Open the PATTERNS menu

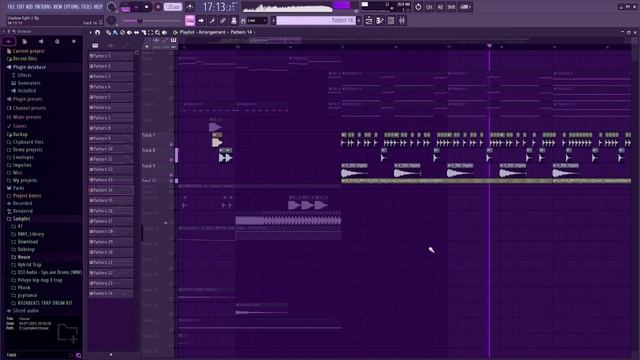[x=43, y=7]
